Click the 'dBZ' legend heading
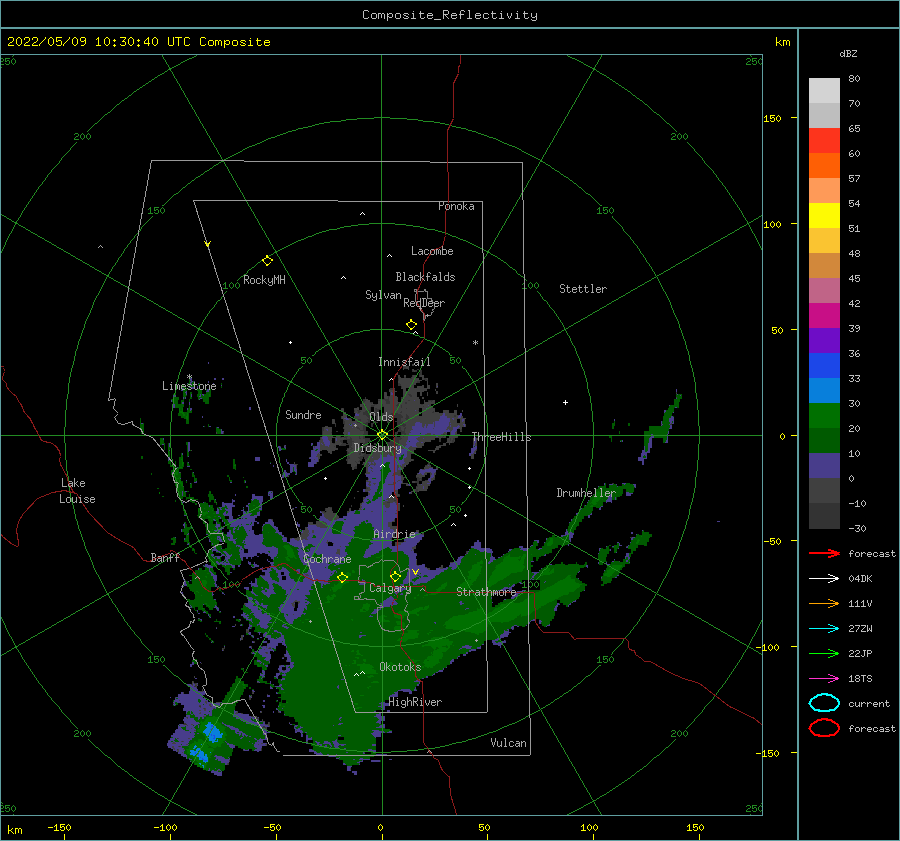 coord(848,54)
